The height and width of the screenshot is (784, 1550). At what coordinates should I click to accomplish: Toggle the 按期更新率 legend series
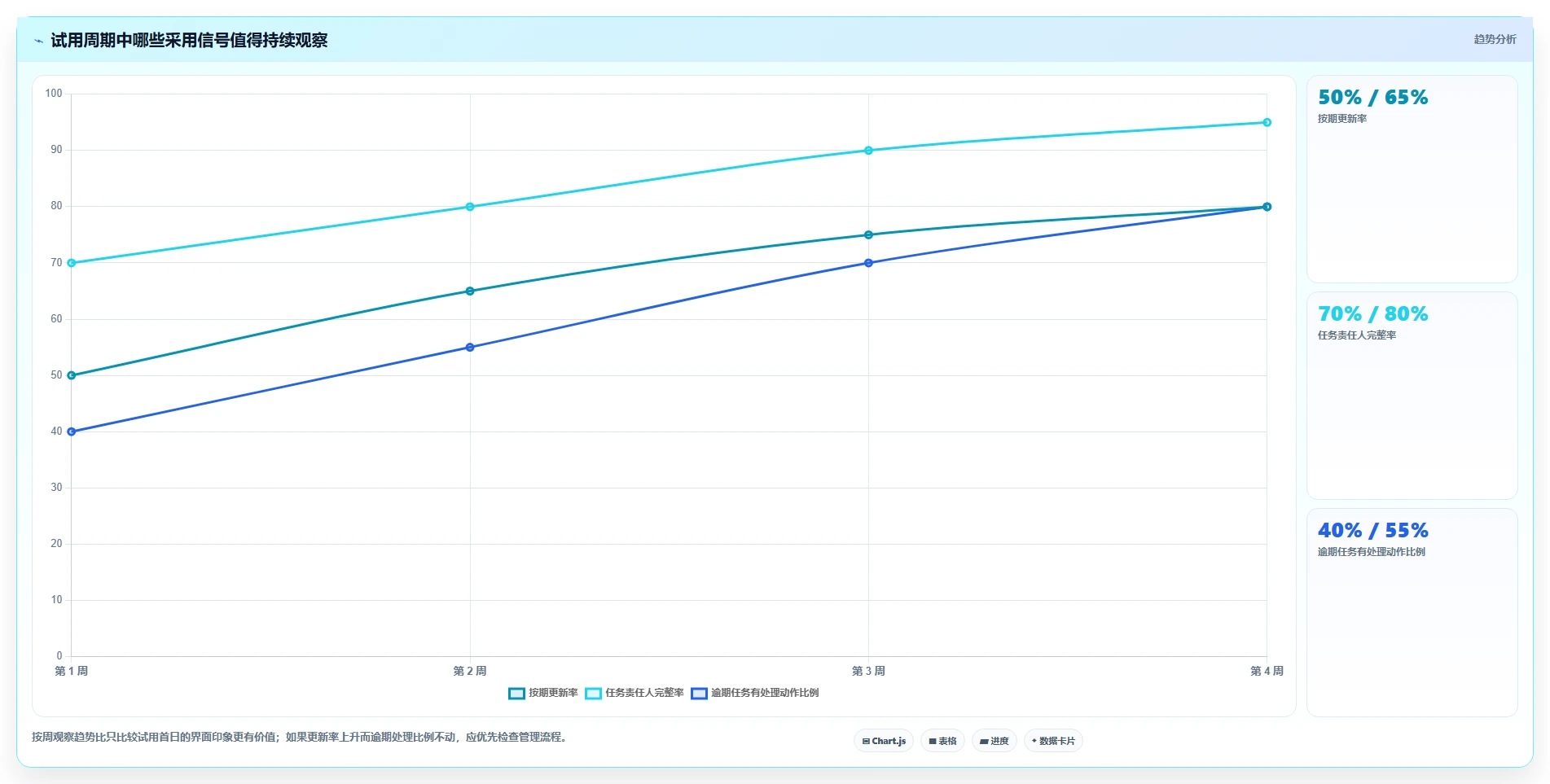(542, 693)
